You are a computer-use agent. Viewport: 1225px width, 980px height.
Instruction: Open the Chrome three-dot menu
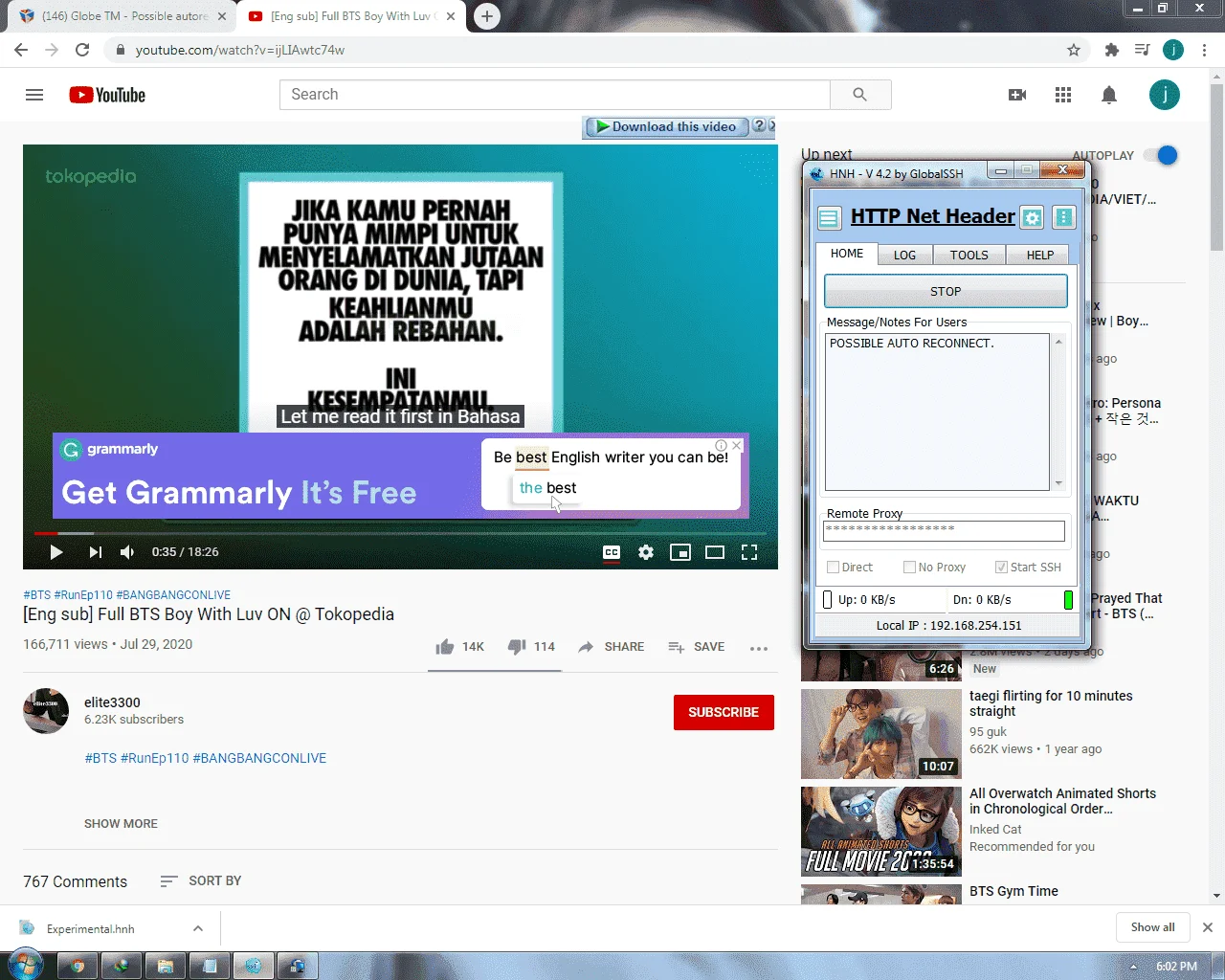1205,50
